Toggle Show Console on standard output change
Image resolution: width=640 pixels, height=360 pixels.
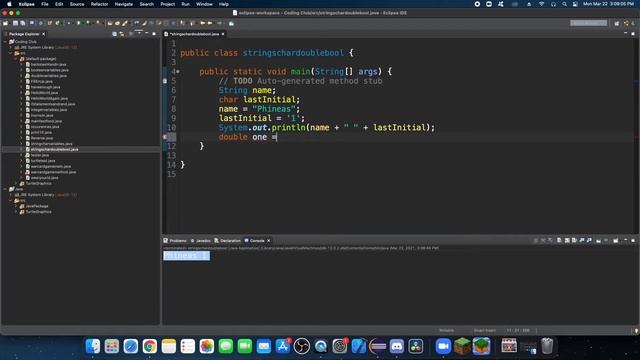pyautogui.click(x=582, y=240)
